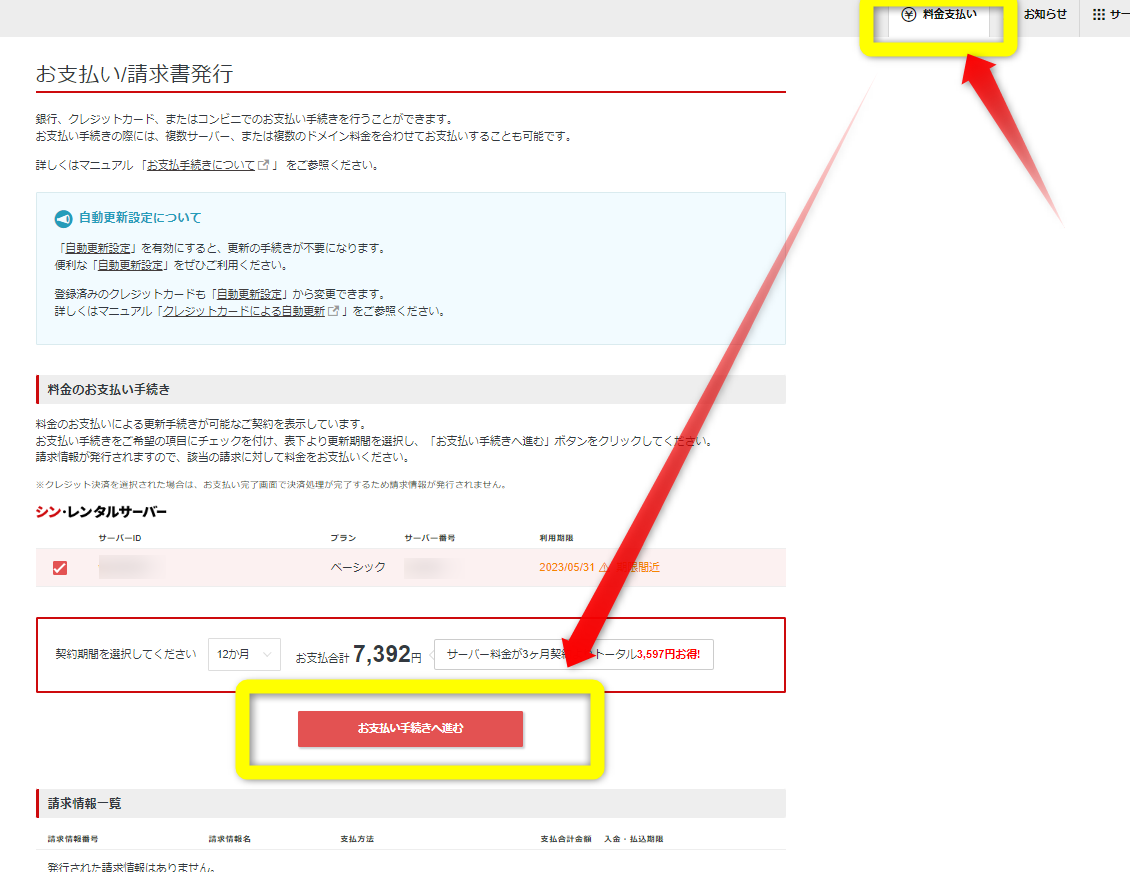Open the services grid icon in header
This screenshot has height=872, width=1130.
[1099, 15]
